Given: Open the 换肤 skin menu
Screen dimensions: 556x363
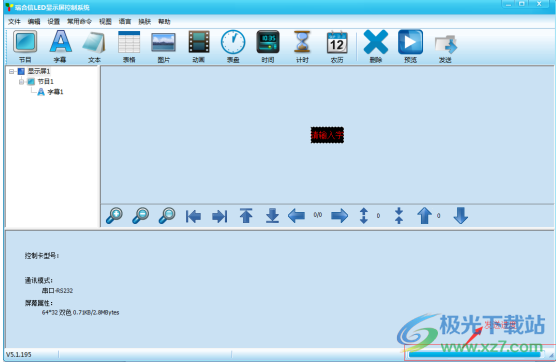Looking at the screenshot, I should point(145,22).
